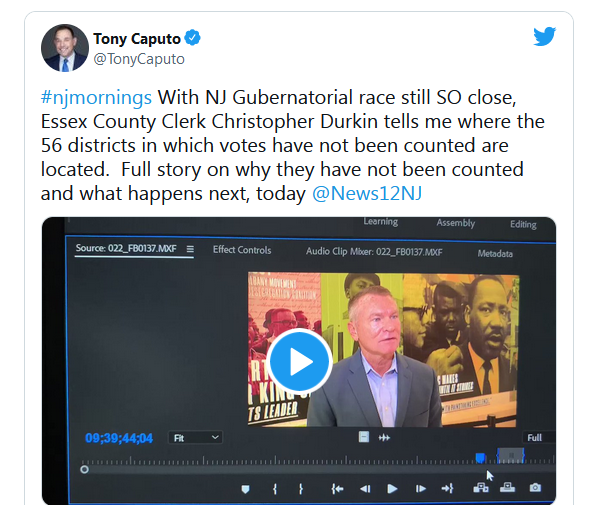Click the Step Back one frame button
The image size is (590, 505).
coord(365,489)
